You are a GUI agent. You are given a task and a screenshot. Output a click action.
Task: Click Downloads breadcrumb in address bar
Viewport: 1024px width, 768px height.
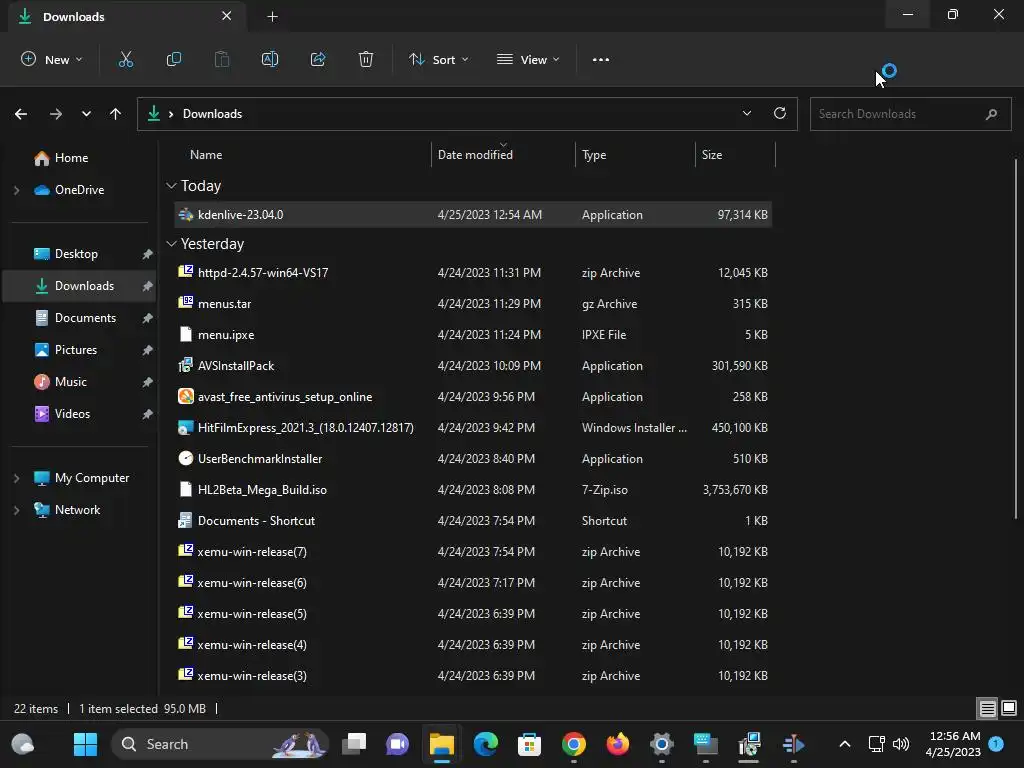[x=212, y=114]
